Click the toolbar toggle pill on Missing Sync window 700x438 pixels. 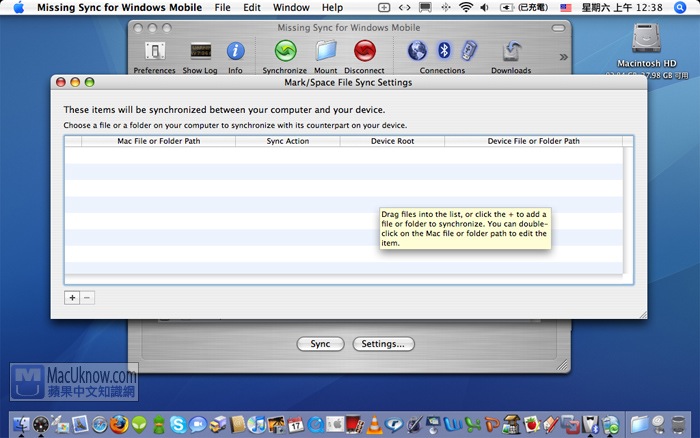(x=558, y=28)
